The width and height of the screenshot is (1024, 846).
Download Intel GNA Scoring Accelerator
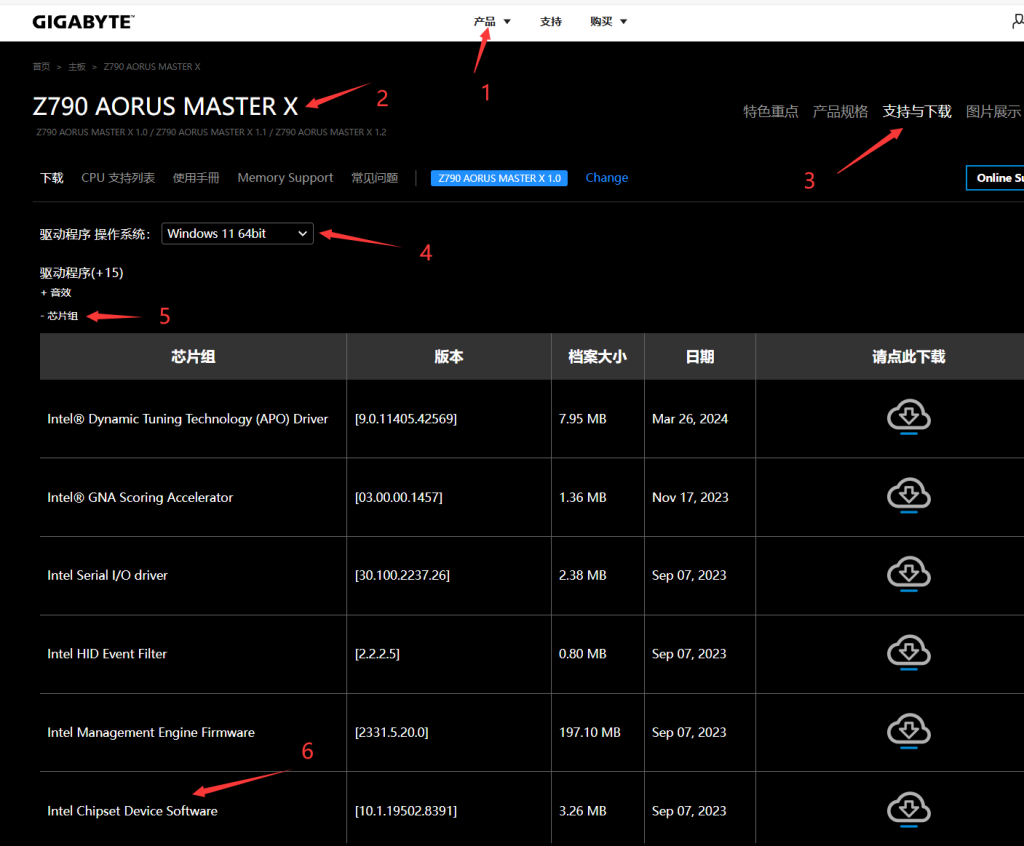[x=908, y=495]
